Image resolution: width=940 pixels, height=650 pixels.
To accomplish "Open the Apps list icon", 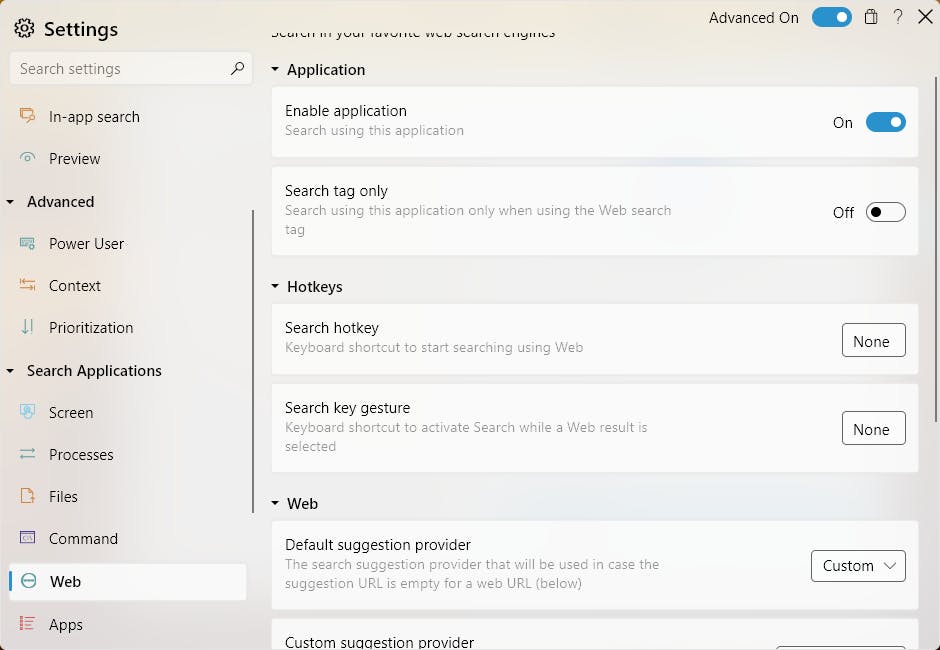I will click(x=28, y=625).
